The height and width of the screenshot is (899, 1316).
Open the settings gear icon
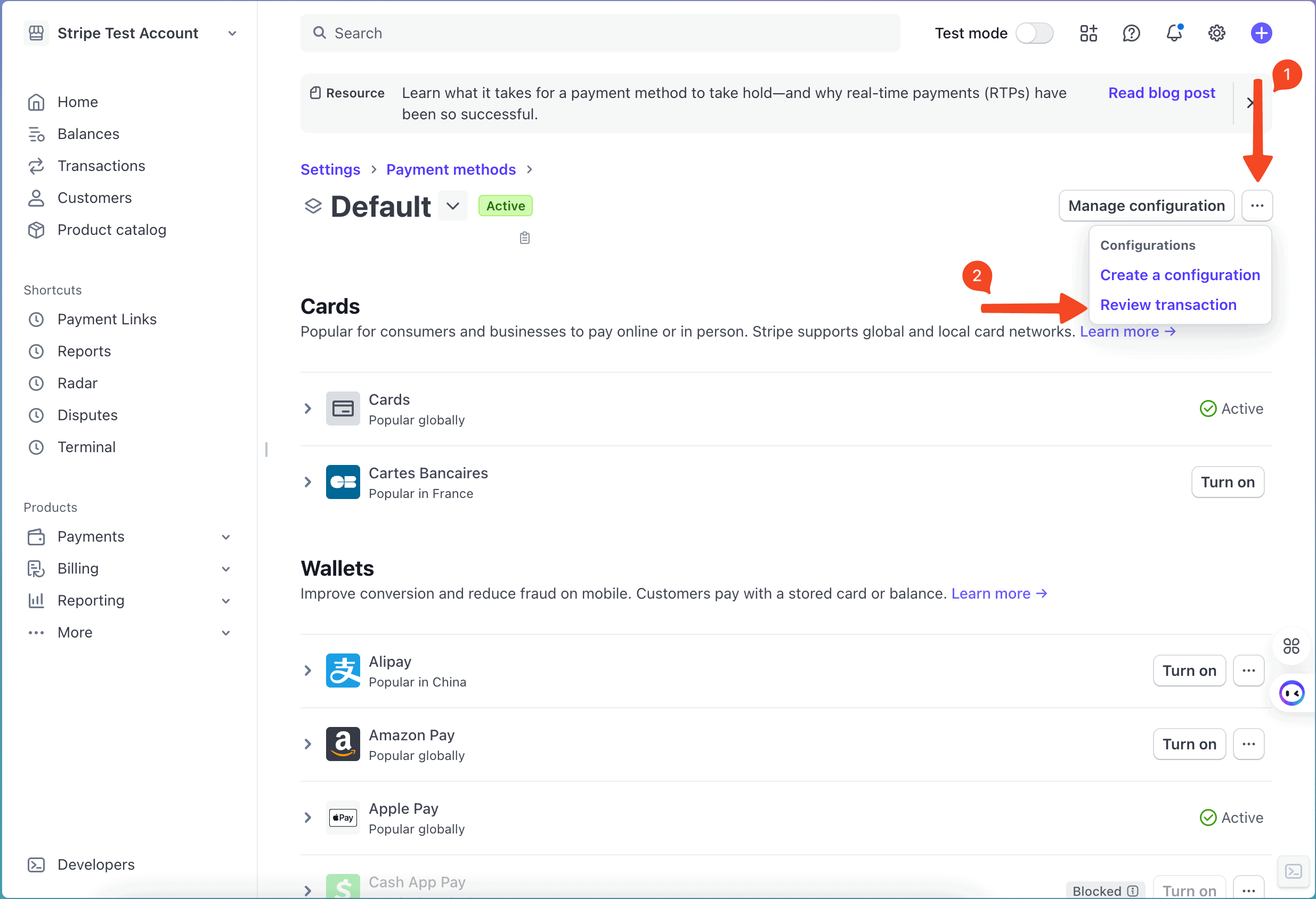click(1216, 34)
